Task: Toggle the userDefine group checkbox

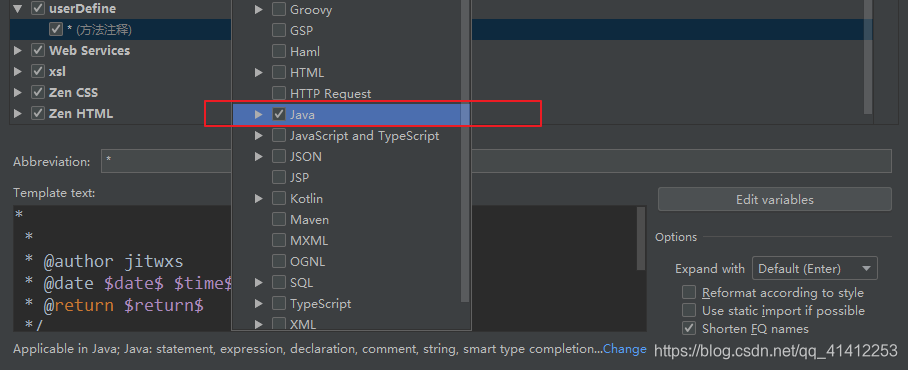Action: pyautogui.click(x=38, y=9)
